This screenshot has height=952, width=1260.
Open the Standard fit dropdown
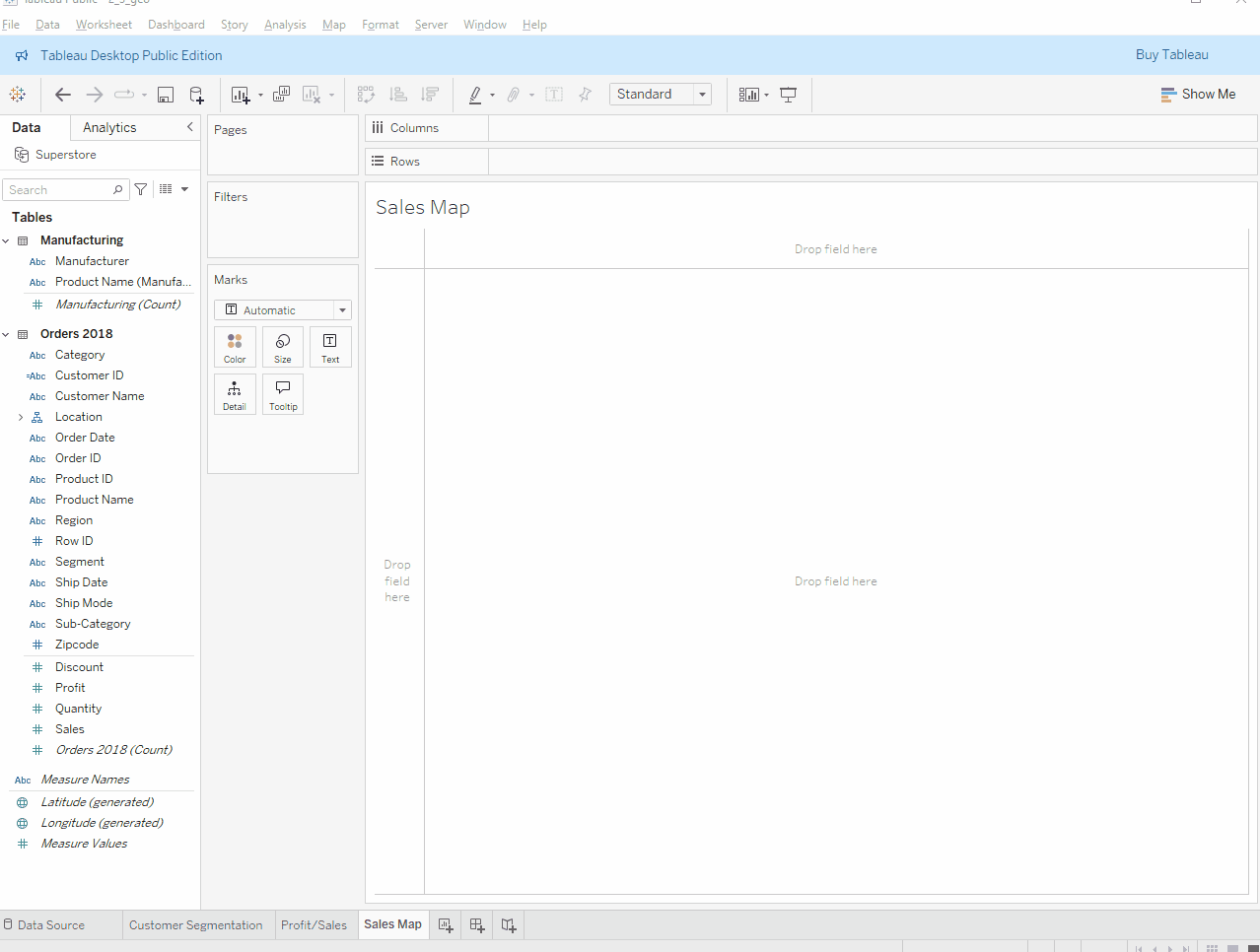pyautogui.click(x=661, y=95)
